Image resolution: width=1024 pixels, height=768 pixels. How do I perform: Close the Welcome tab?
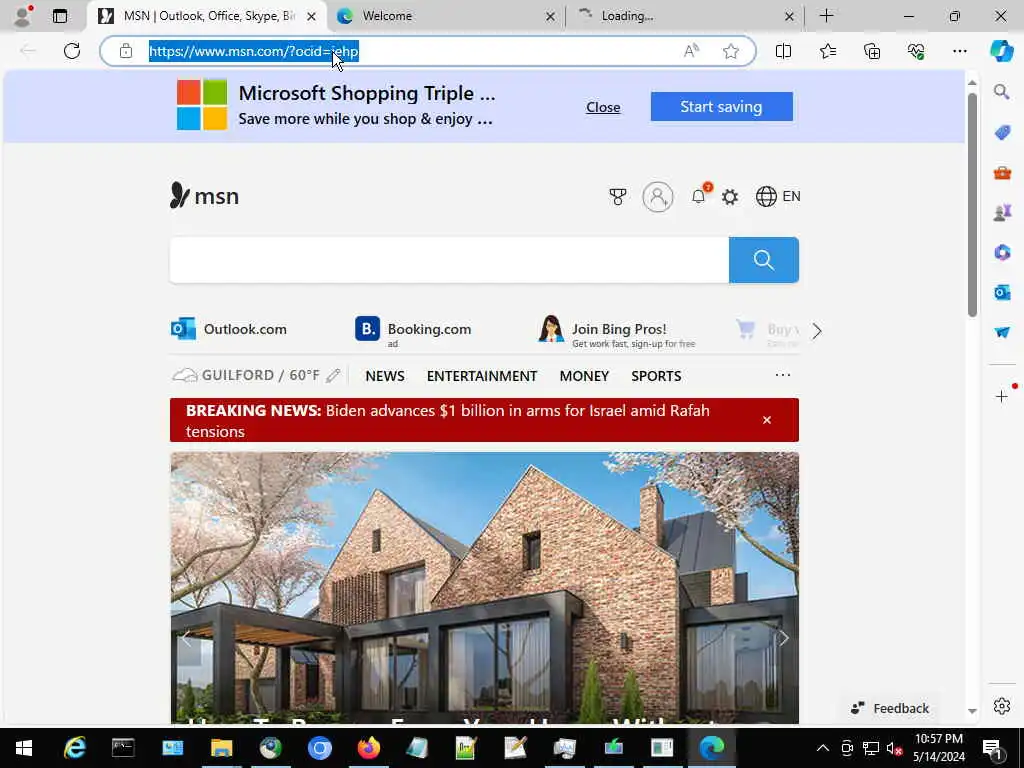(550, 16)
